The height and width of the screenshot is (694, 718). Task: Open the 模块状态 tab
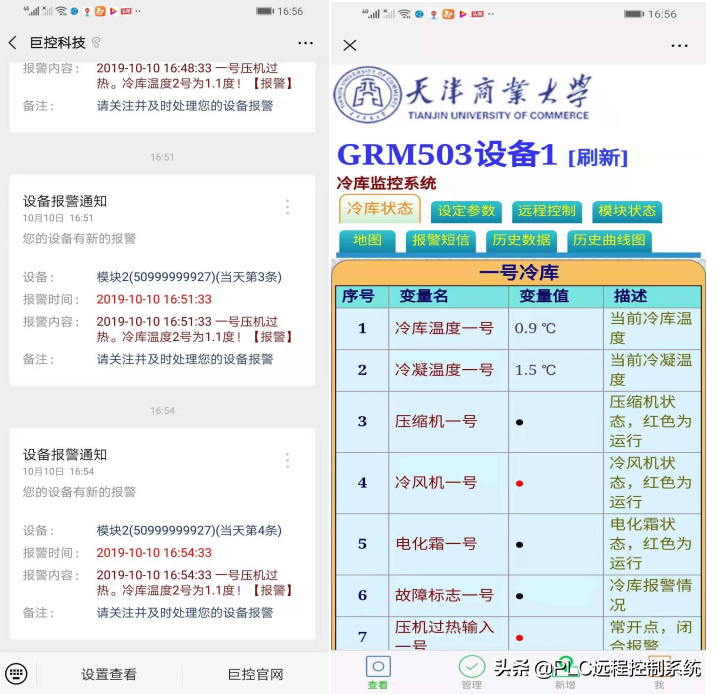(x=627, y=211)
